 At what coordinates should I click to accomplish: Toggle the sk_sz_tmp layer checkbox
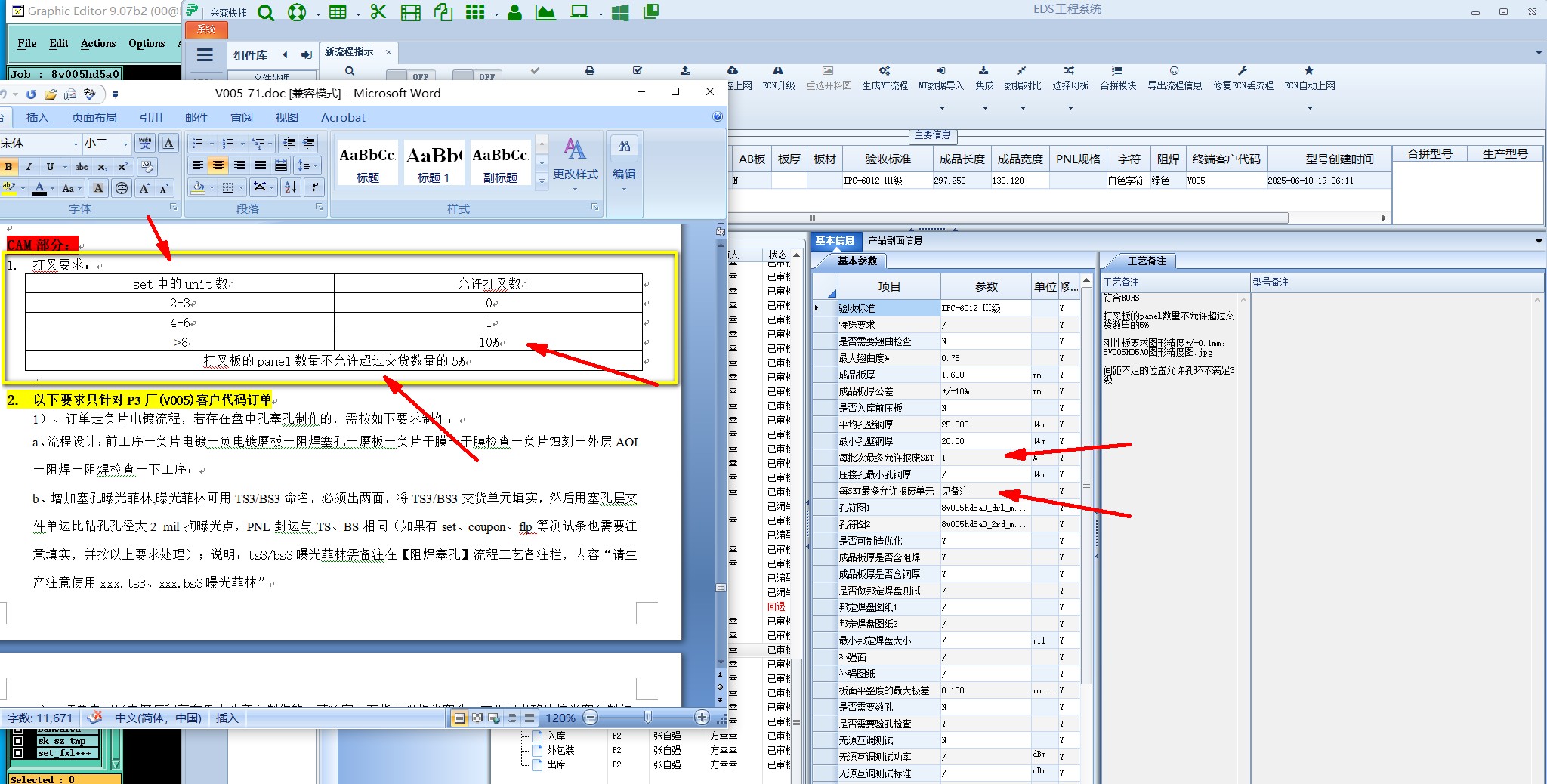click(18, 741)
